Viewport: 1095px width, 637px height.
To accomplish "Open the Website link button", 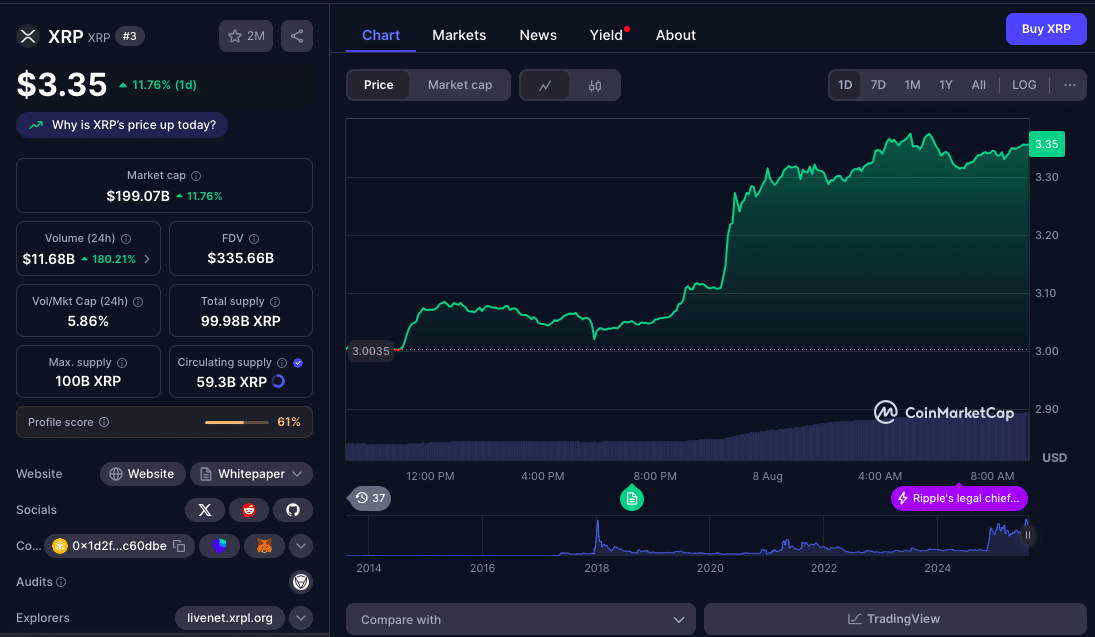I will click(142, 474).
